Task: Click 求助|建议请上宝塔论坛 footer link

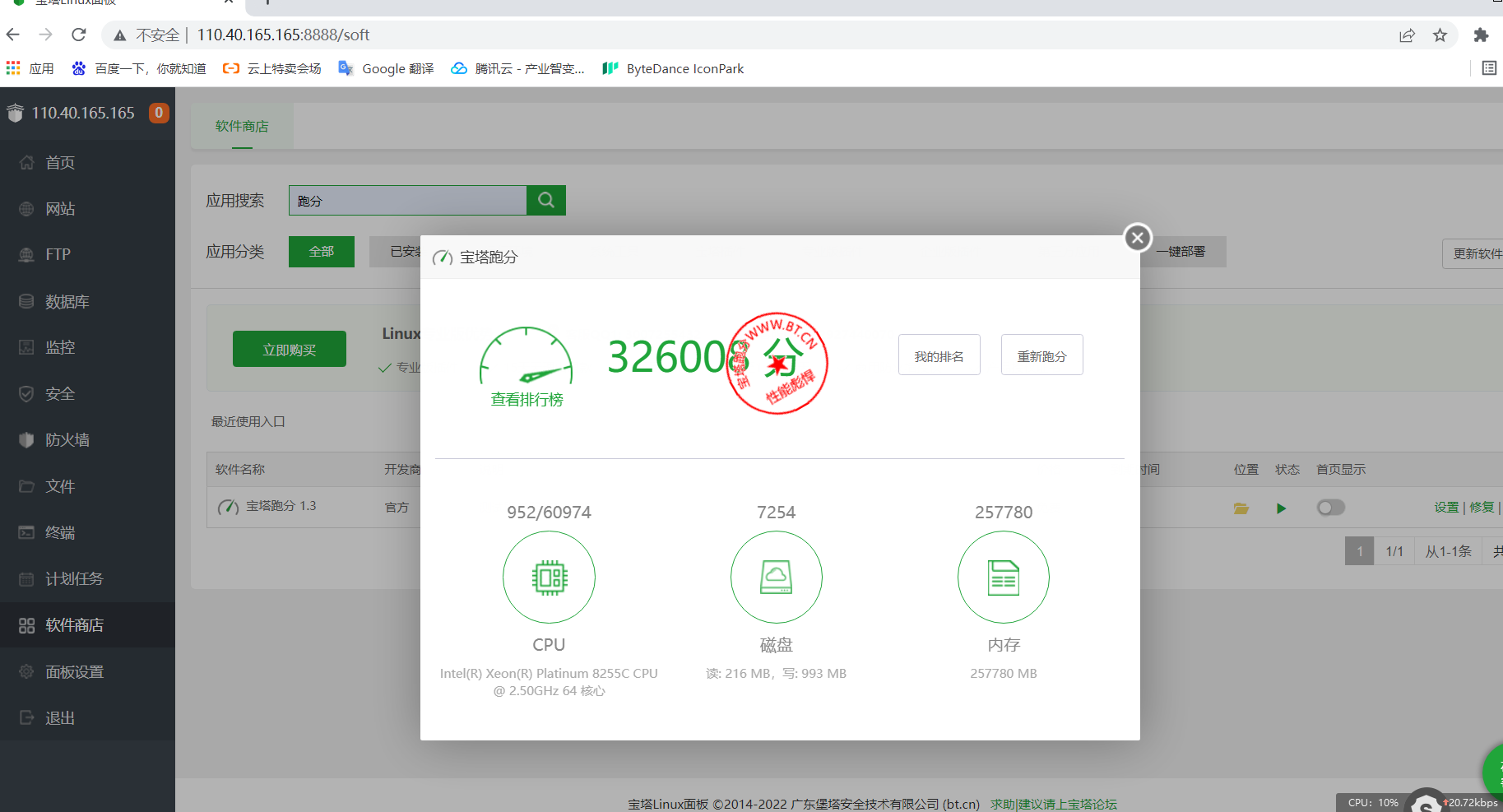Action: click(x=1054, y=804)
